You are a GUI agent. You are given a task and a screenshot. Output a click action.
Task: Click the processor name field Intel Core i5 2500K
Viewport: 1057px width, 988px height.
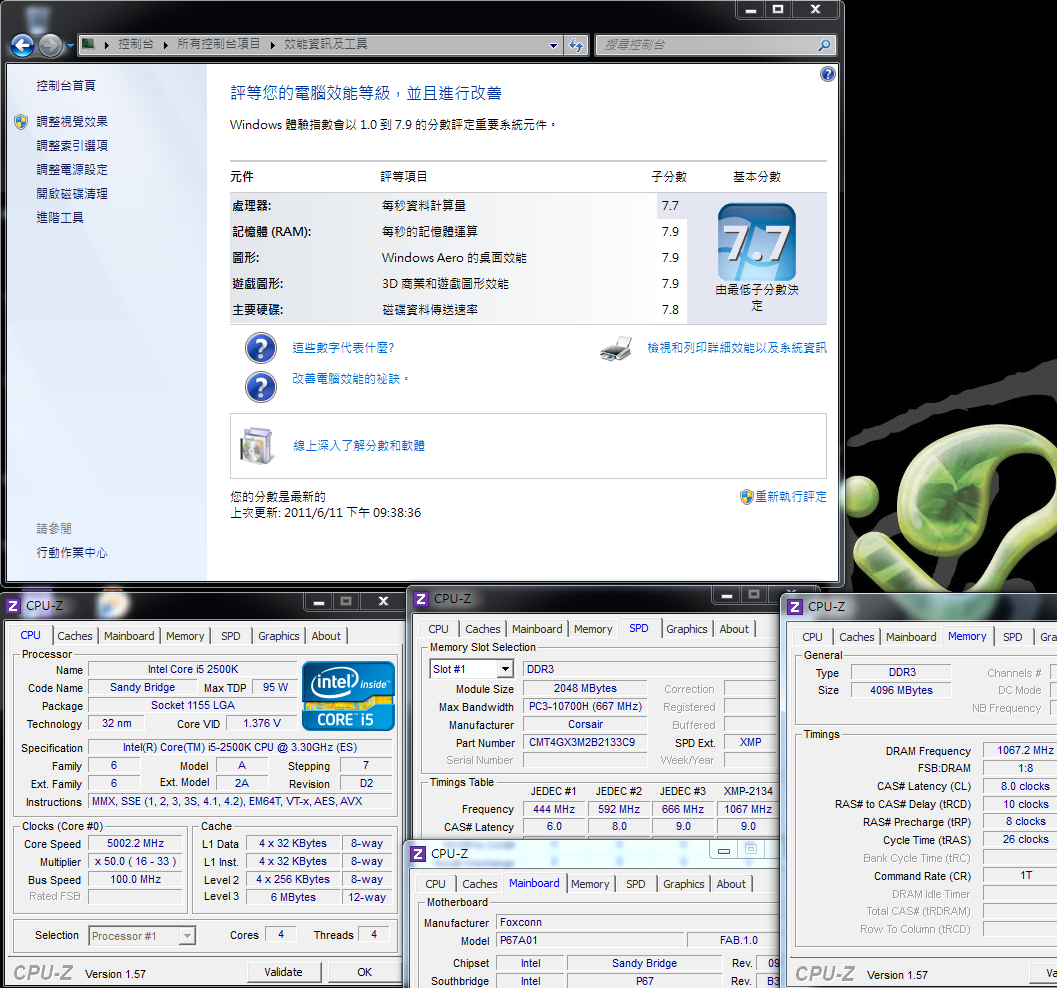tap(193, 669)
